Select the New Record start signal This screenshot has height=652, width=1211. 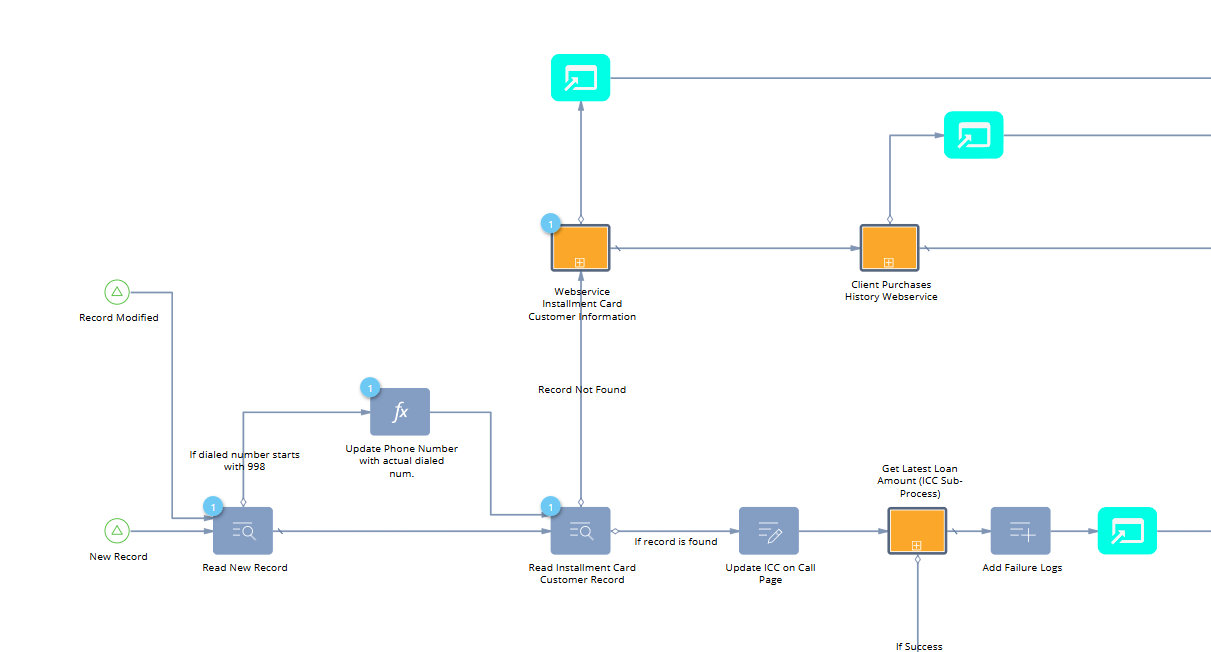coord(117,531)
